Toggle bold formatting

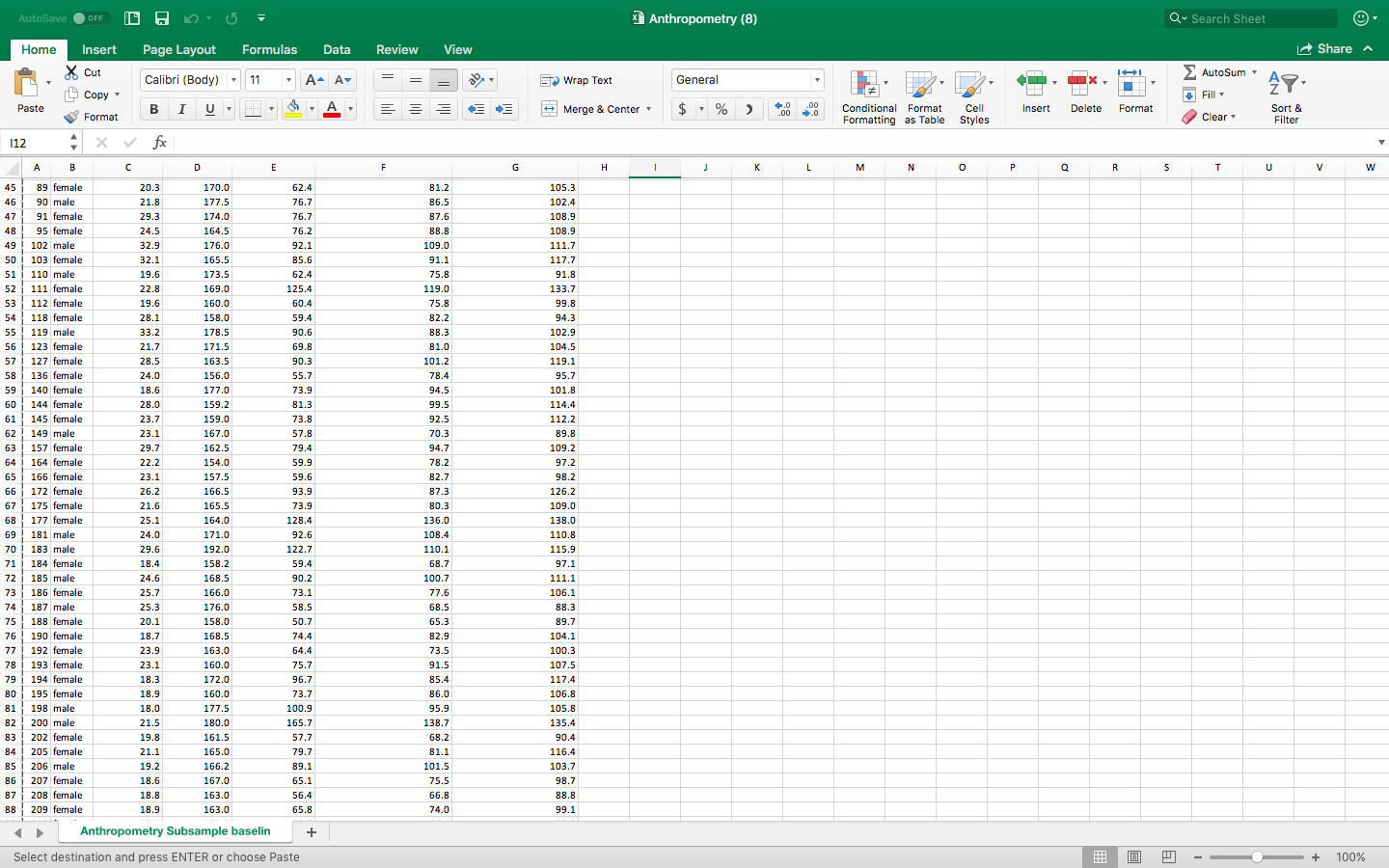pos(154,110)
